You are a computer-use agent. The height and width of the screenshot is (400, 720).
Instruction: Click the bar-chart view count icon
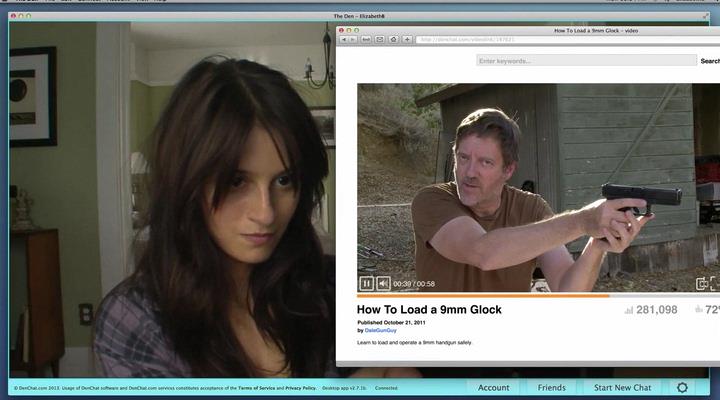tap(629, 310)
